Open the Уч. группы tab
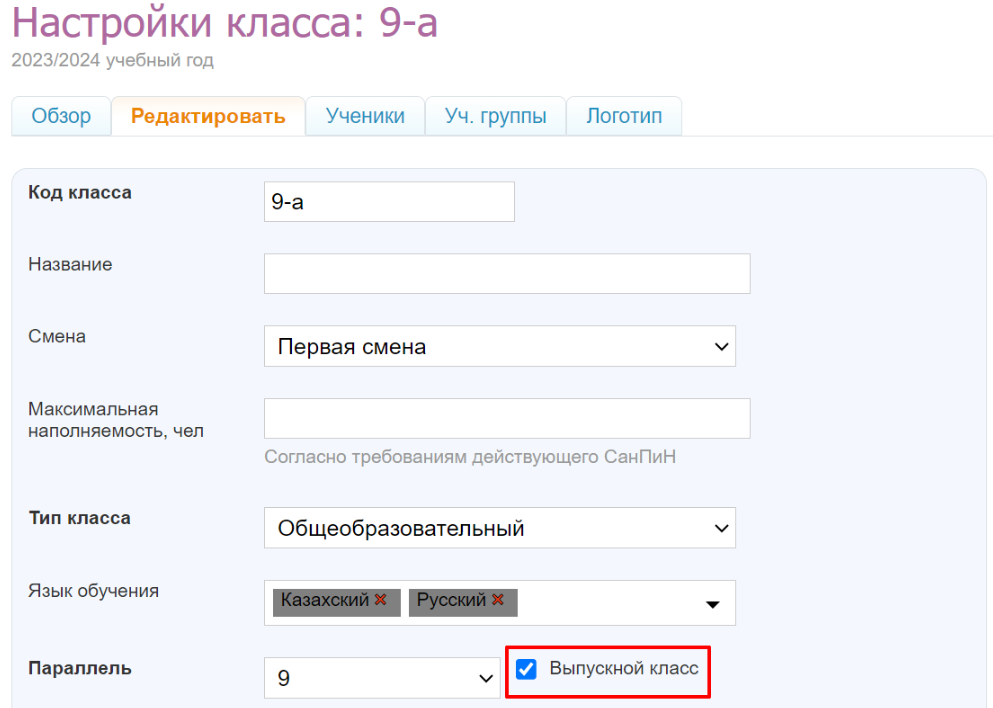 (495, 116)
